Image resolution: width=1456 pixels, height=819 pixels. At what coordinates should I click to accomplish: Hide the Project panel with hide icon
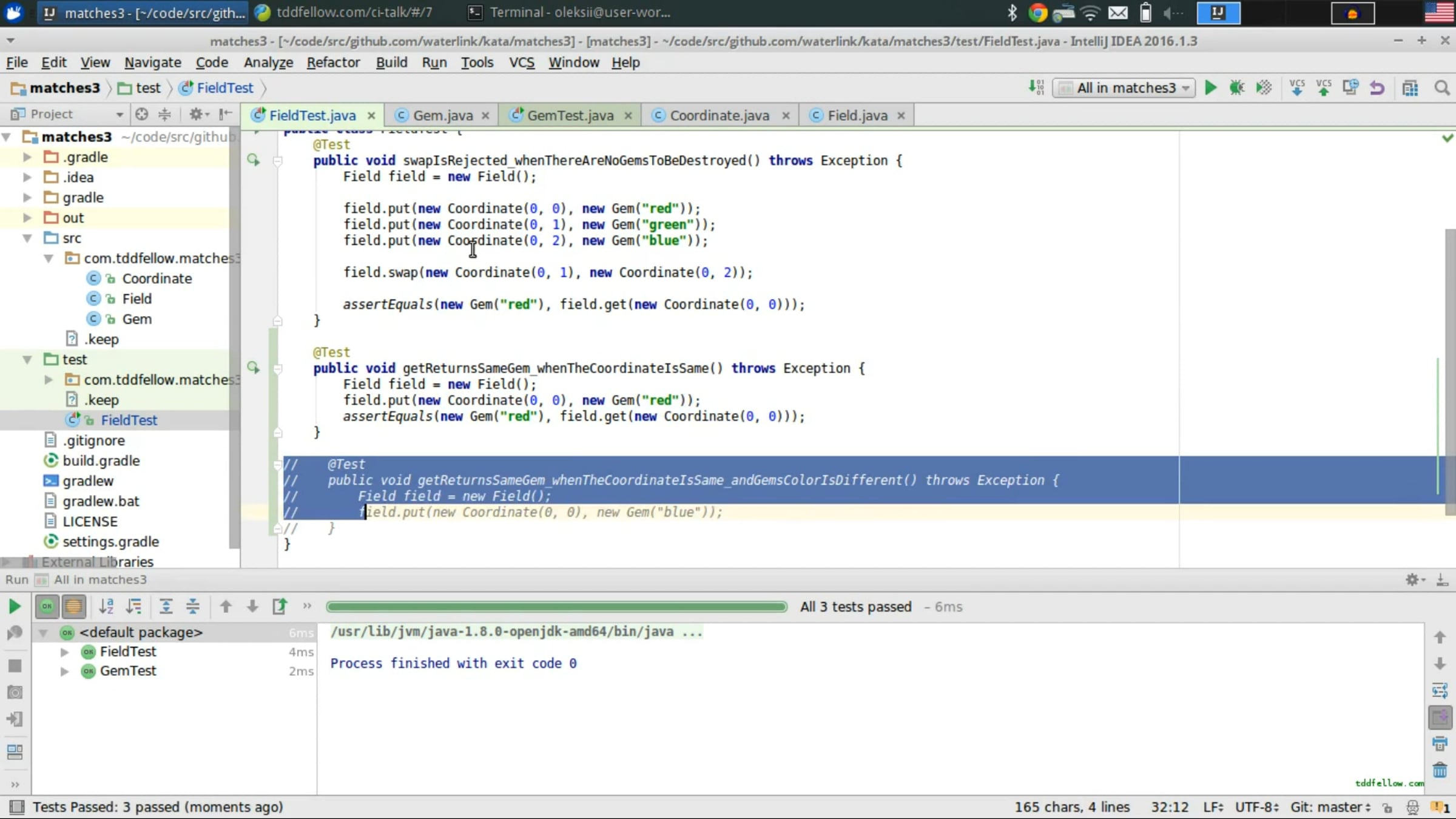[226, 114]
